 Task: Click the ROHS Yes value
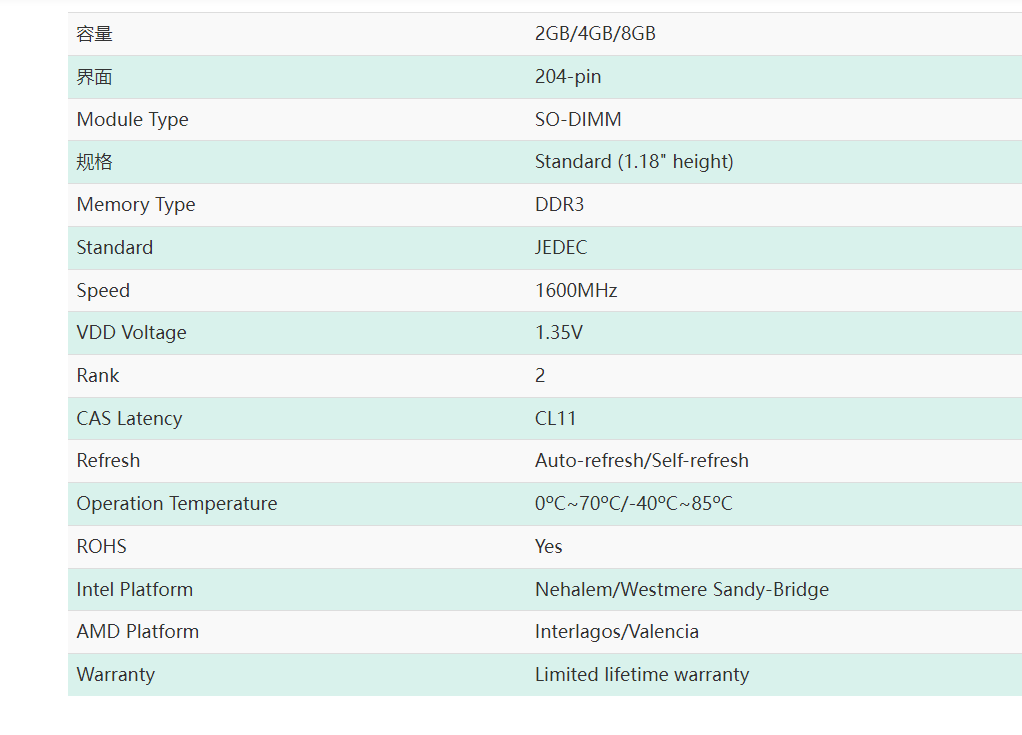[x=548, y=547]
